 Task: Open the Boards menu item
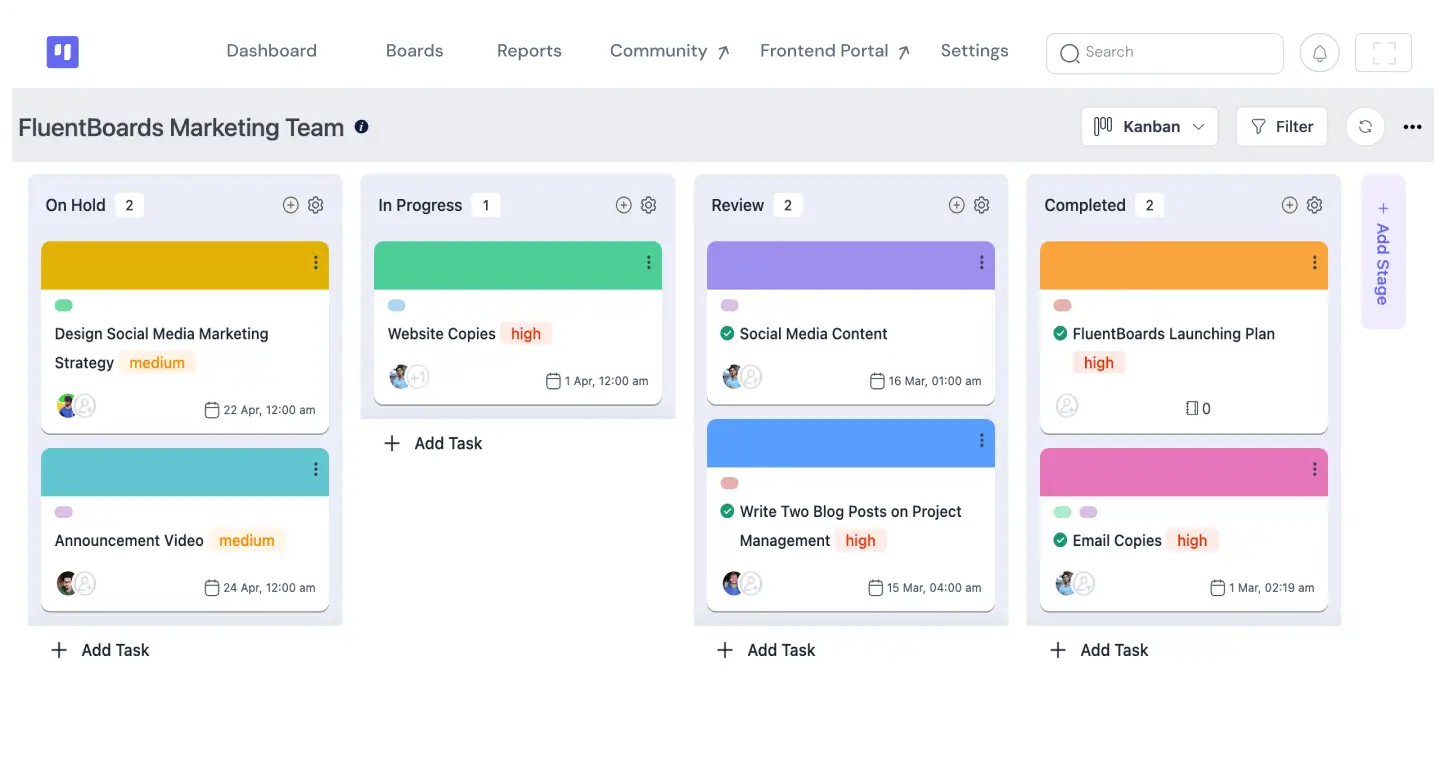pyautogui.click(x=414, y=51)
